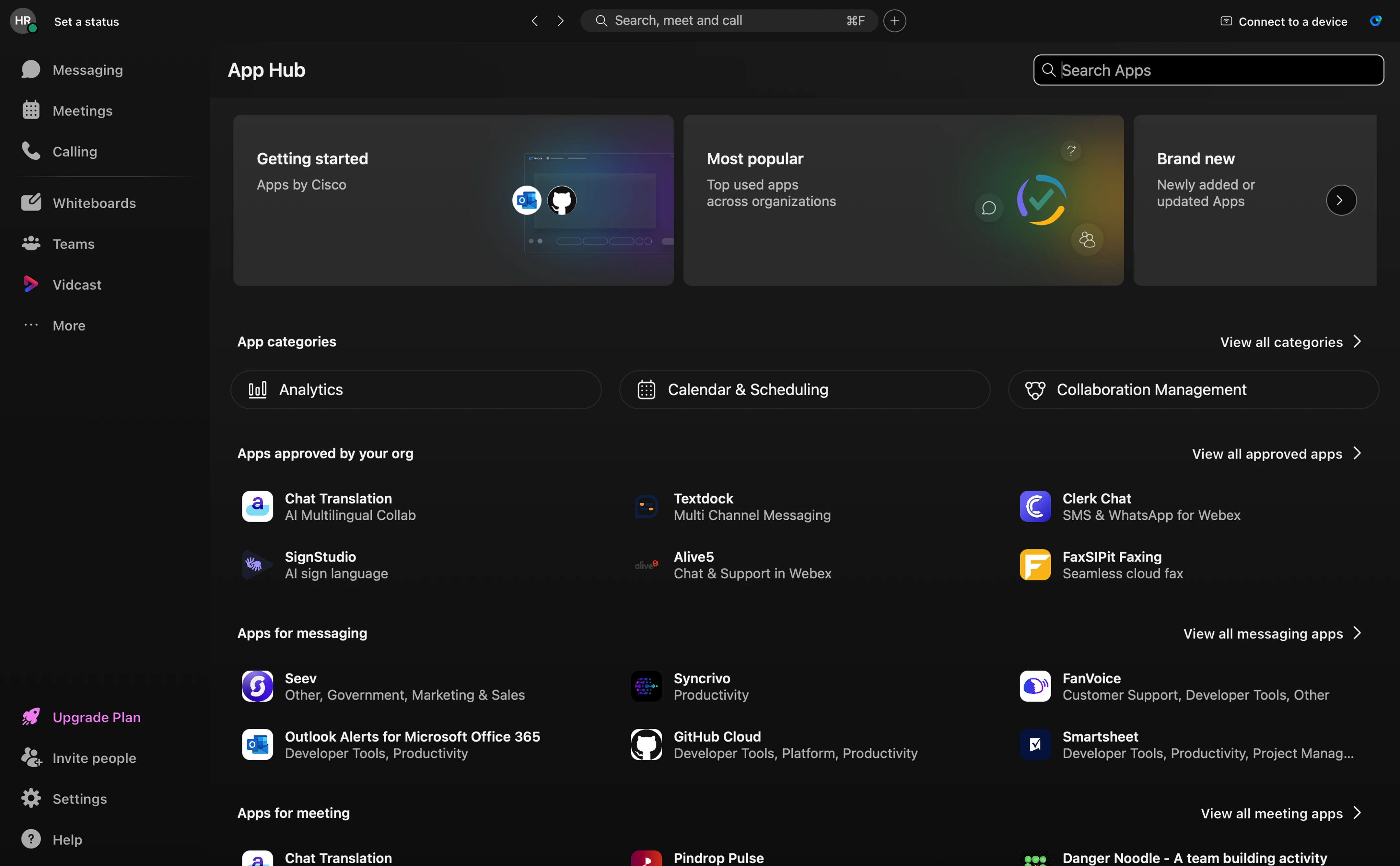View all messaging apps
The width and height of the screenshot is (1400, 866).
1272,633
